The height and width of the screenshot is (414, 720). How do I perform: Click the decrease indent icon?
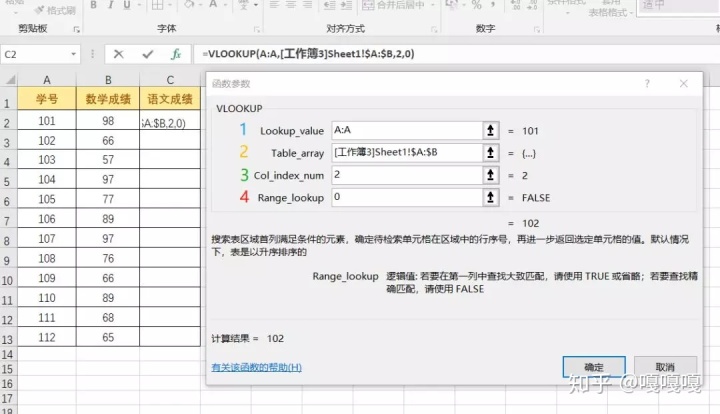(329, 5)
